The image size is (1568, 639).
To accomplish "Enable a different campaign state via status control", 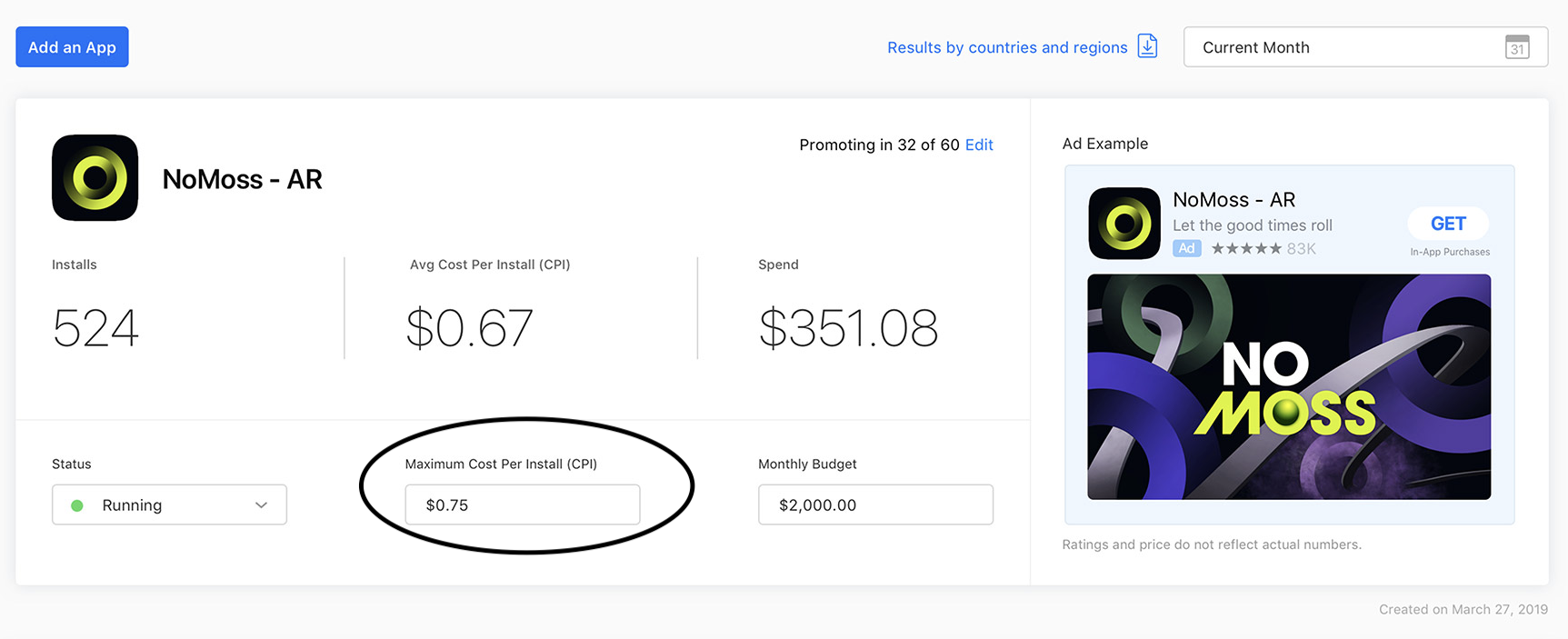I will [169, 504].
